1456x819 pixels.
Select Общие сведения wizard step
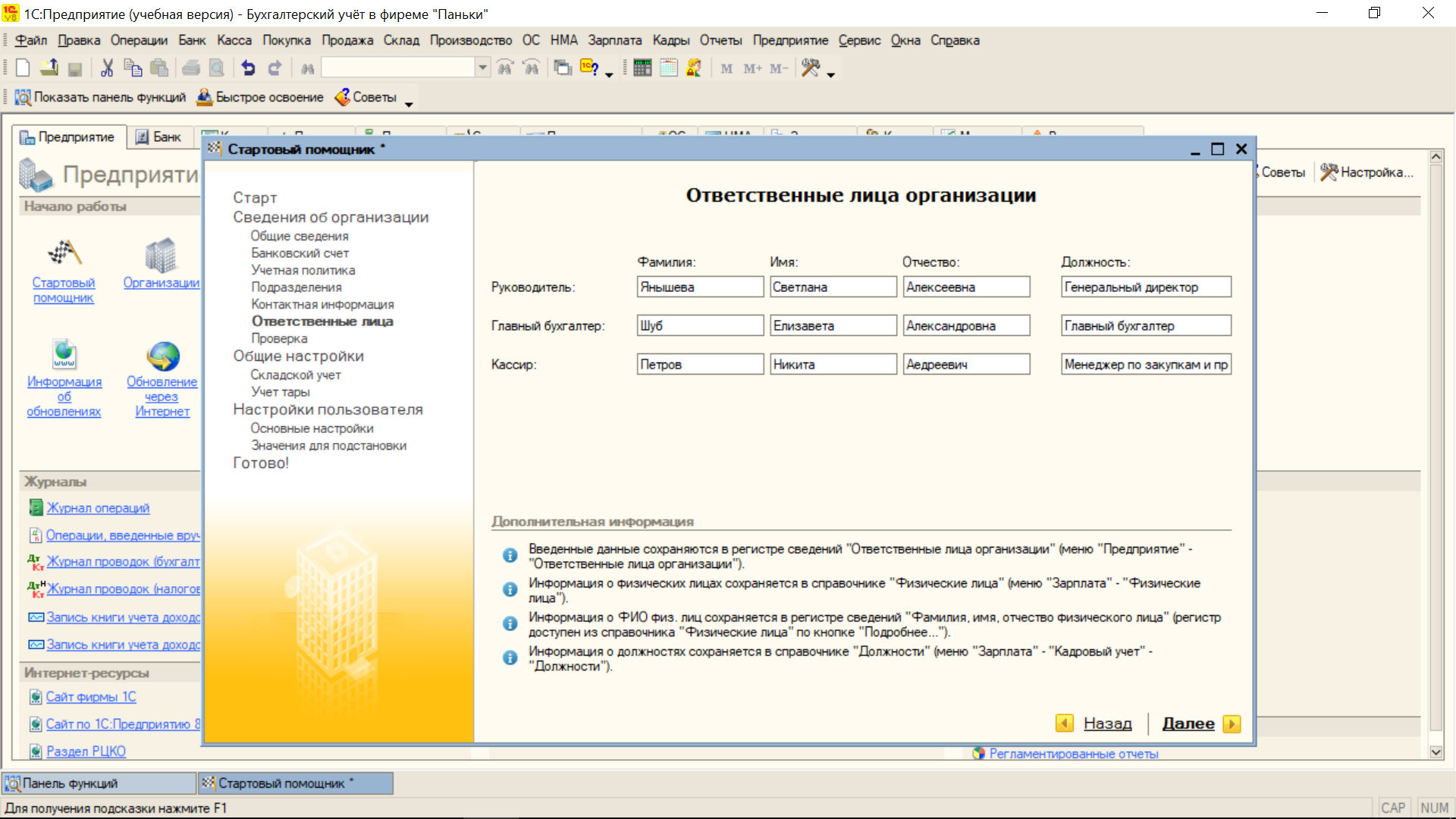300,236
